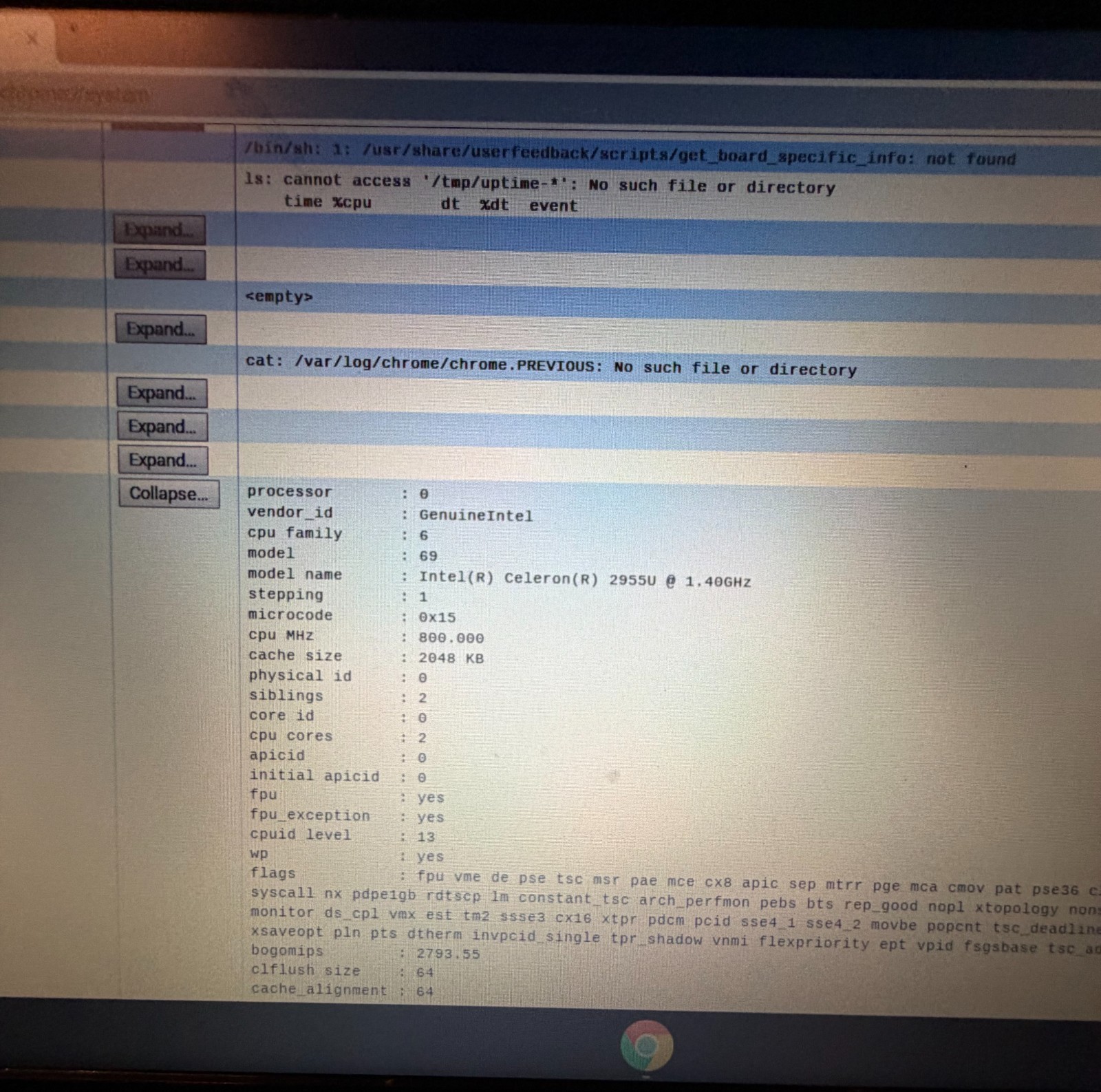The image size is (1101, 1092).
Task: Click the 'clflush size : 64' line
Action: point(342,971)
